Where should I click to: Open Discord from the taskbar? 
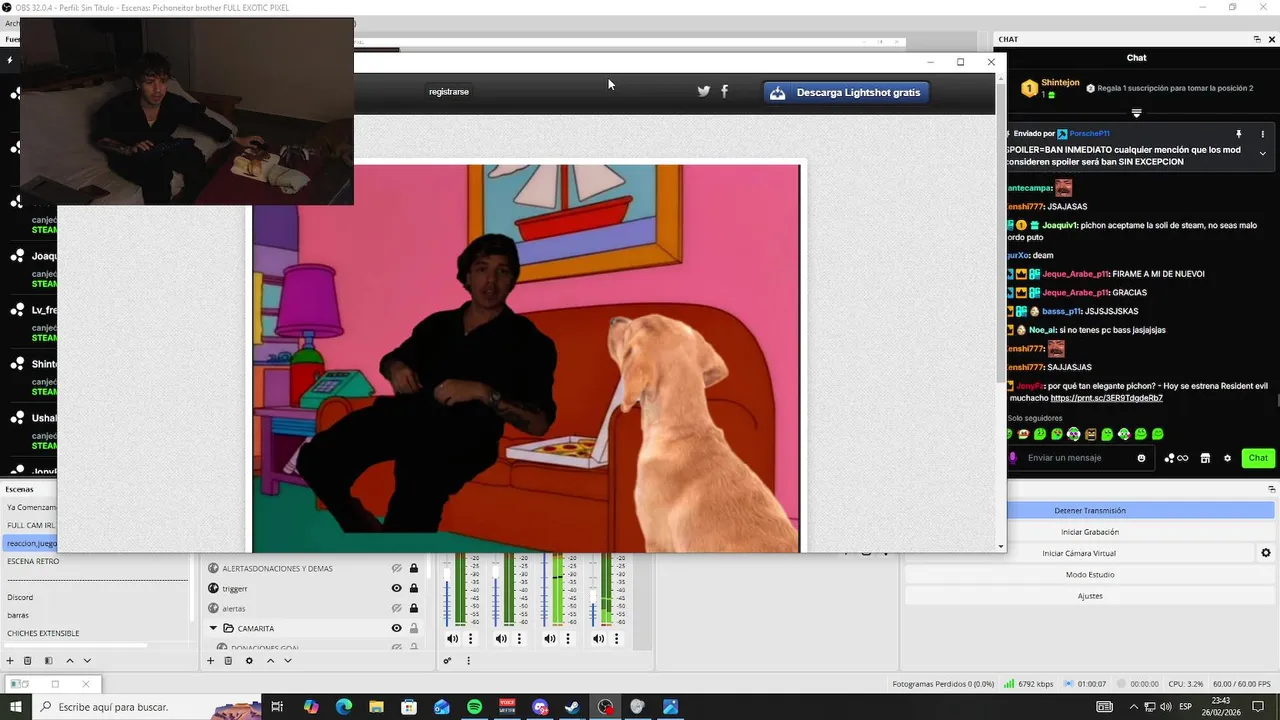[x=540, y=707]
